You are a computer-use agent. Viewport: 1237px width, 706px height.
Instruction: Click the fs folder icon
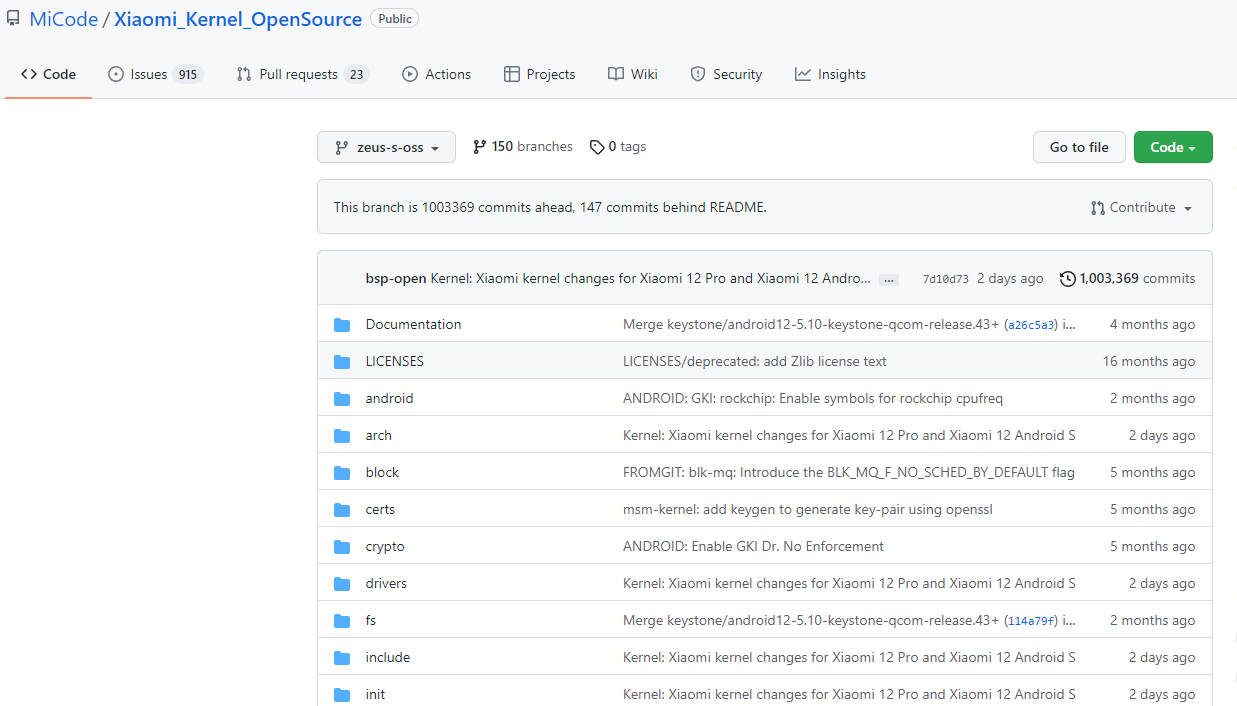point(342,620)
